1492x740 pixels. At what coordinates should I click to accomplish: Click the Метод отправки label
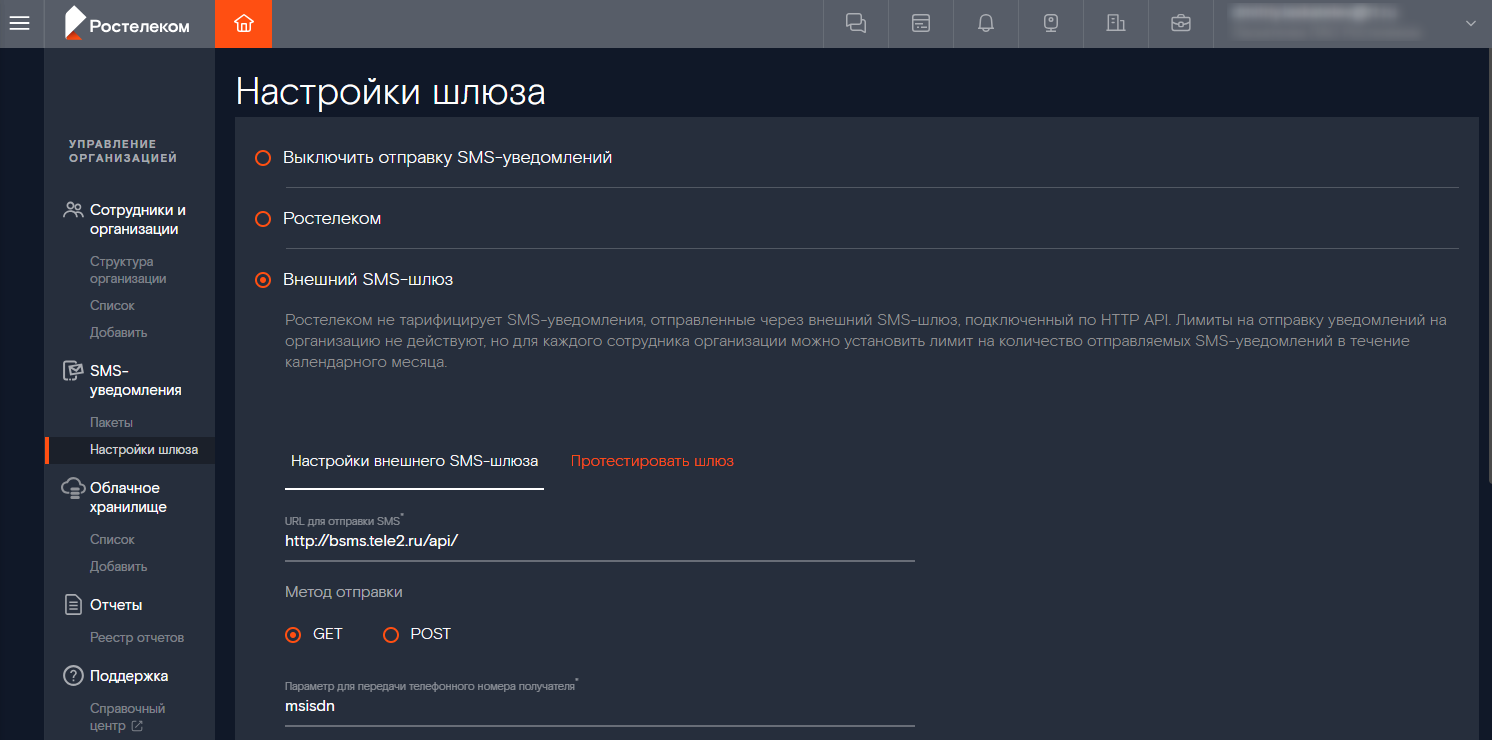(344, 592)
